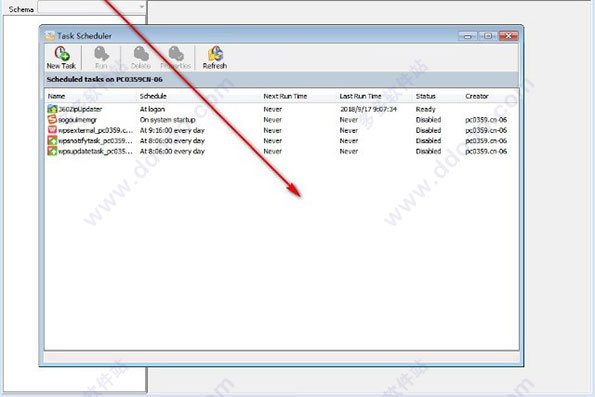
Task: Click the wpsnotifytask_pc0359 task name
Action: click(x=95, y=141)
